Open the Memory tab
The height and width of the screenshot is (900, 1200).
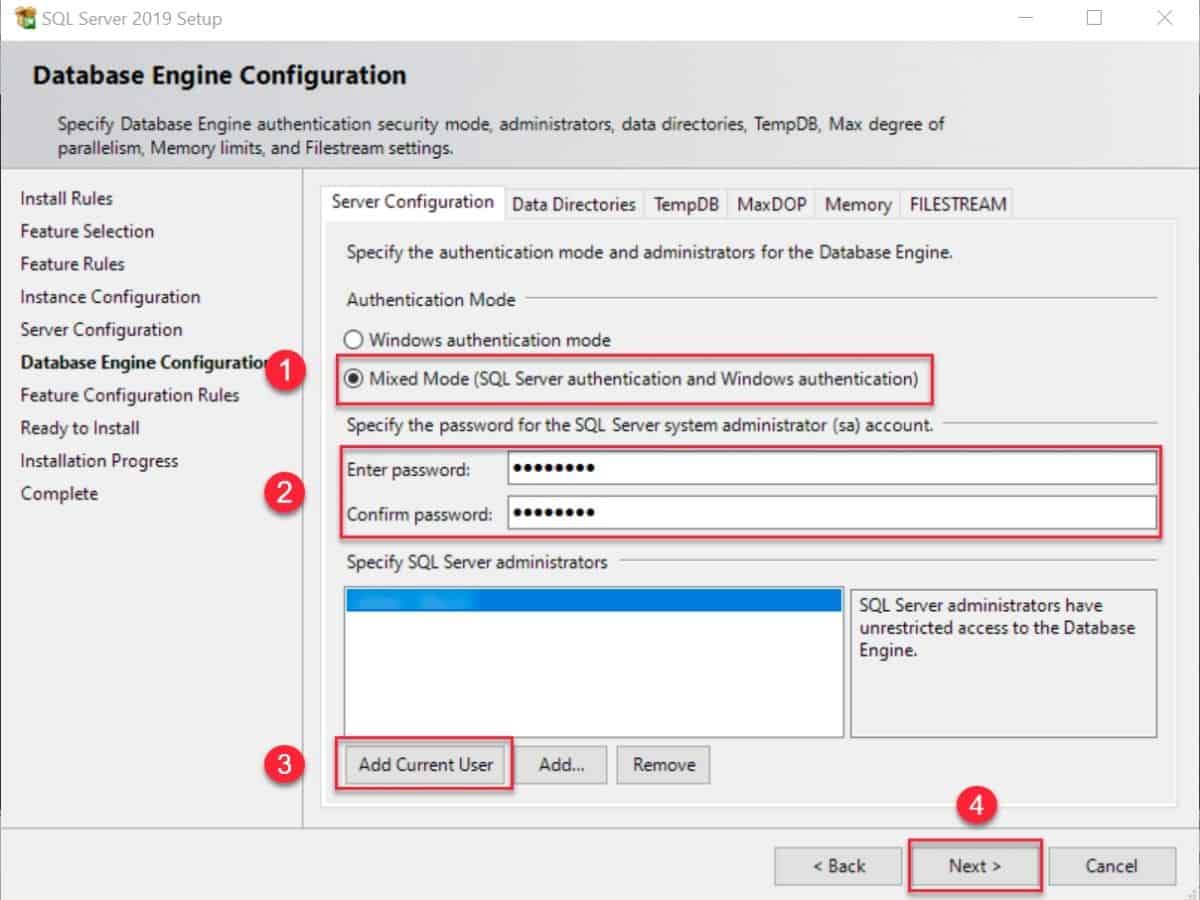coord(857,204)
